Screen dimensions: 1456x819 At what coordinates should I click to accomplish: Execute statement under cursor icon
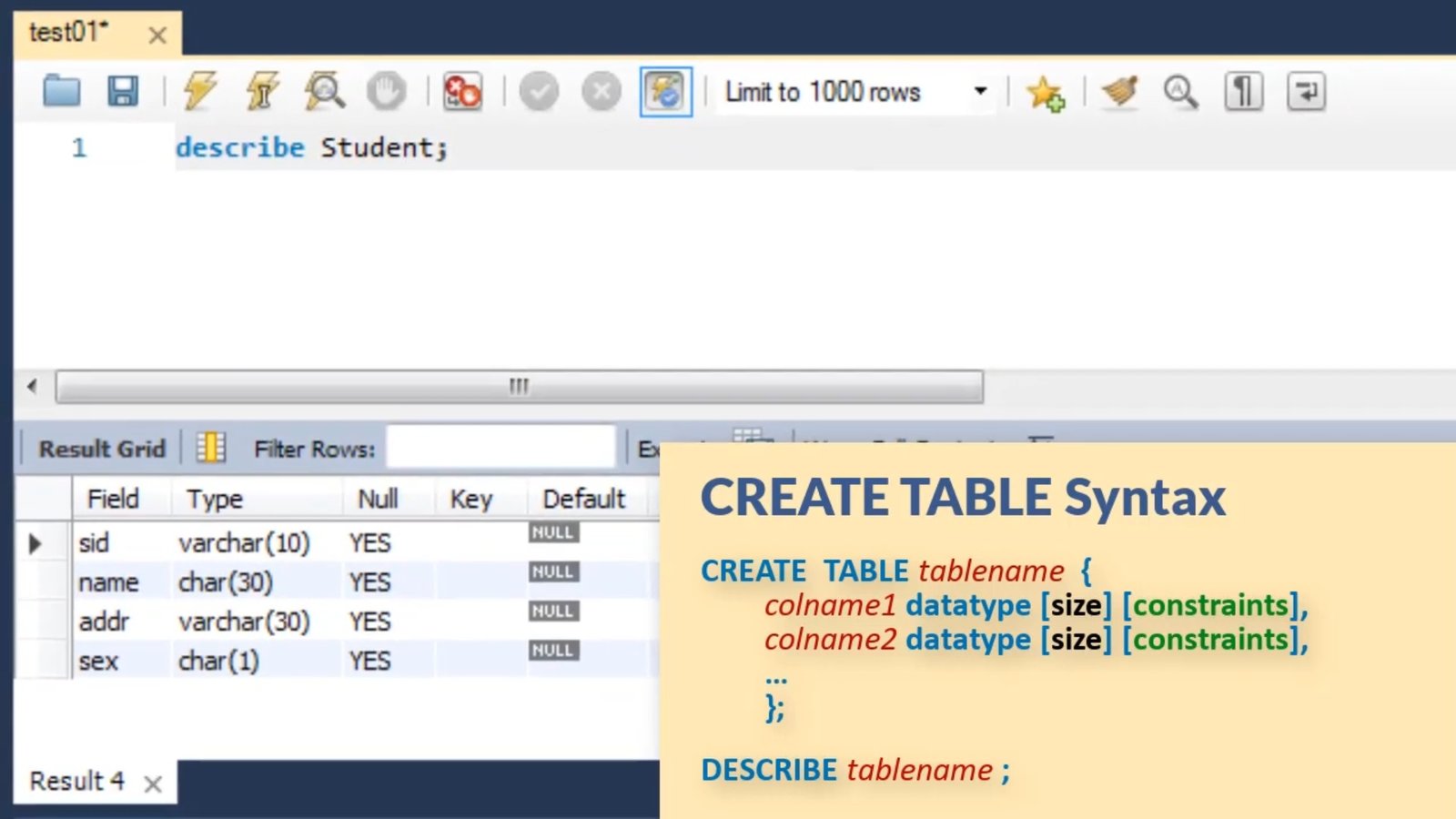tap(262, 92)
